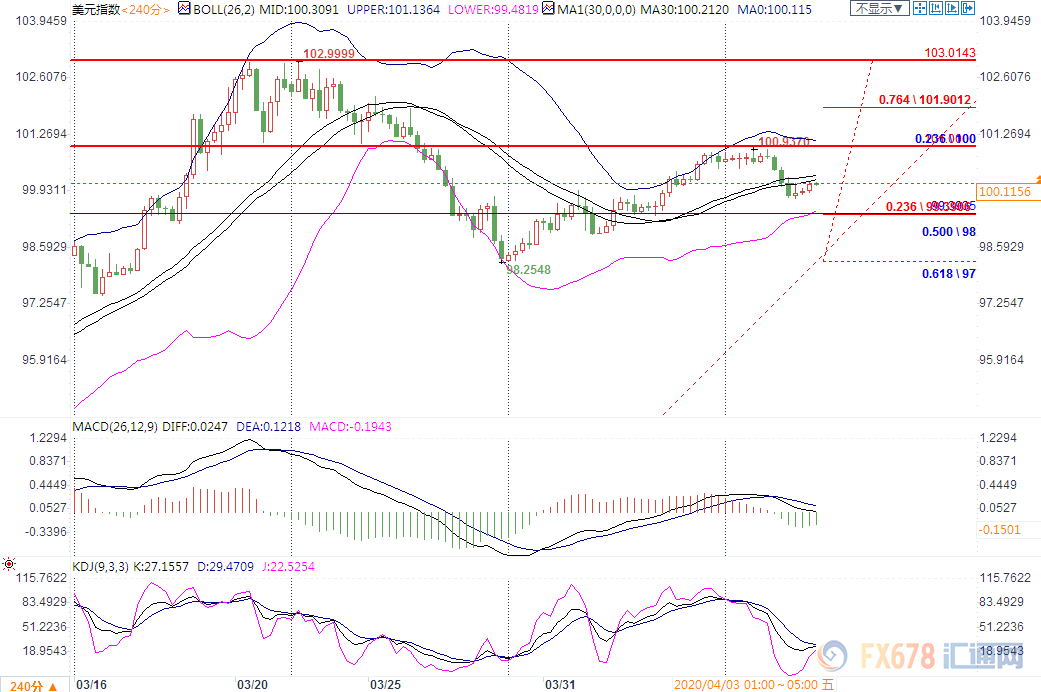Viewport: 1041px width, 692px height.
Task: Click the red sun icon beside KDJ
Action: [x=10, y=565]
